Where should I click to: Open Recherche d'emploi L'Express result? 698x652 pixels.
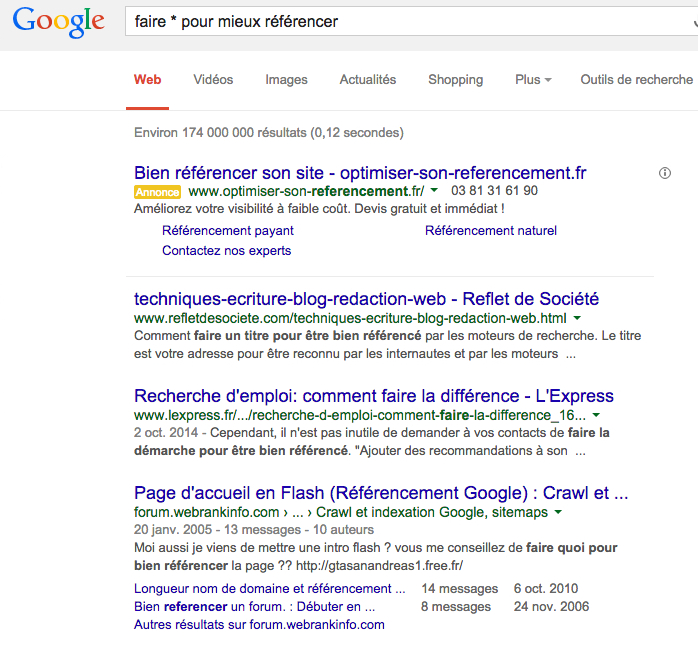pyautogui.click(x=373, y=396)
